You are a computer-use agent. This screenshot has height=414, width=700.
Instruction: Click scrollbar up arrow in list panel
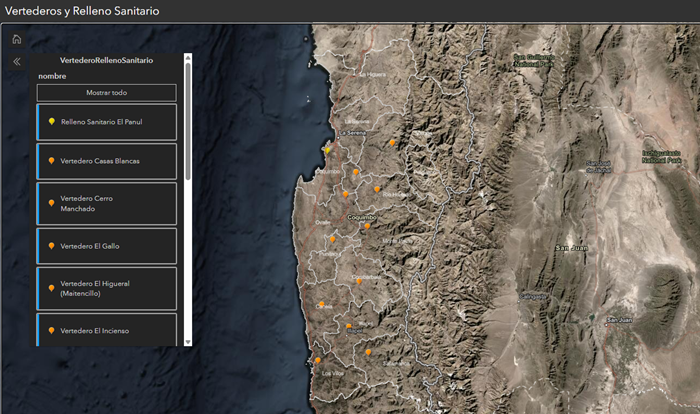click(188, 57)
